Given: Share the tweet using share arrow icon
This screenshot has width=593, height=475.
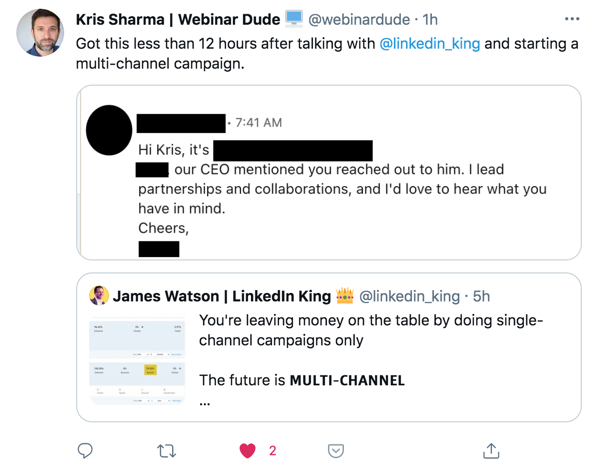Looking at the screenshot, I should click(491, 450).
